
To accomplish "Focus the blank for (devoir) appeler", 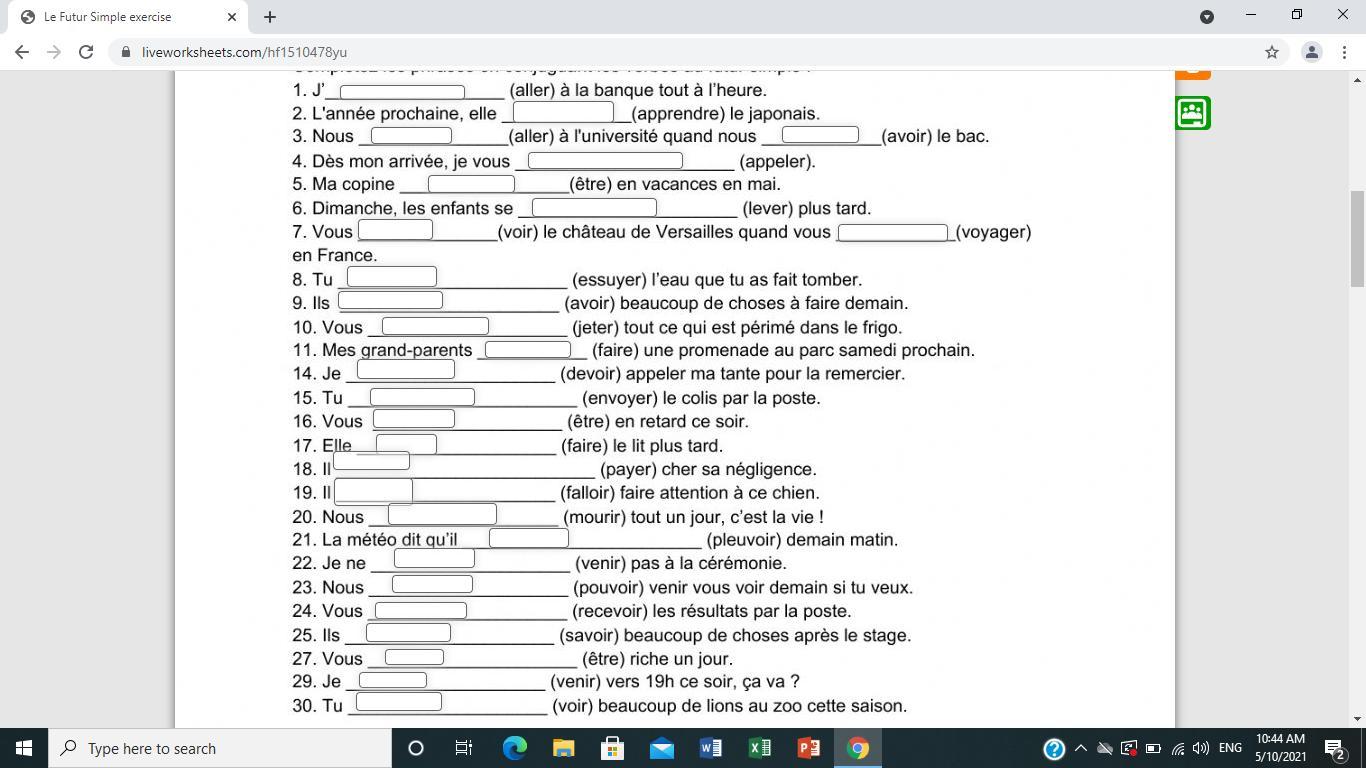I will pos(406,370).
